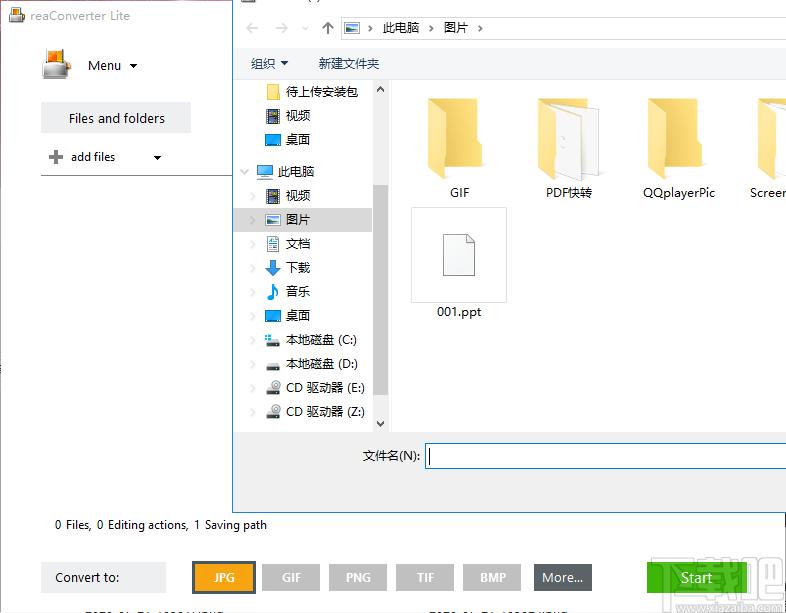786x613 pixels.
Task: Switch to Files and folders tab
Action: (x=116, y=118)
